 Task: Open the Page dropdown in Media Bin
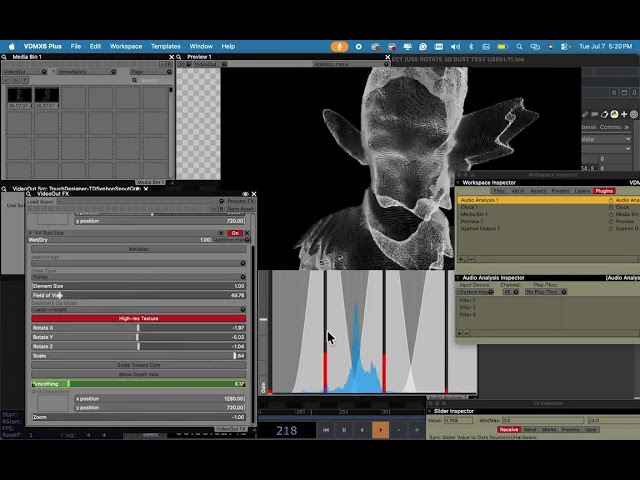[151, 72]
